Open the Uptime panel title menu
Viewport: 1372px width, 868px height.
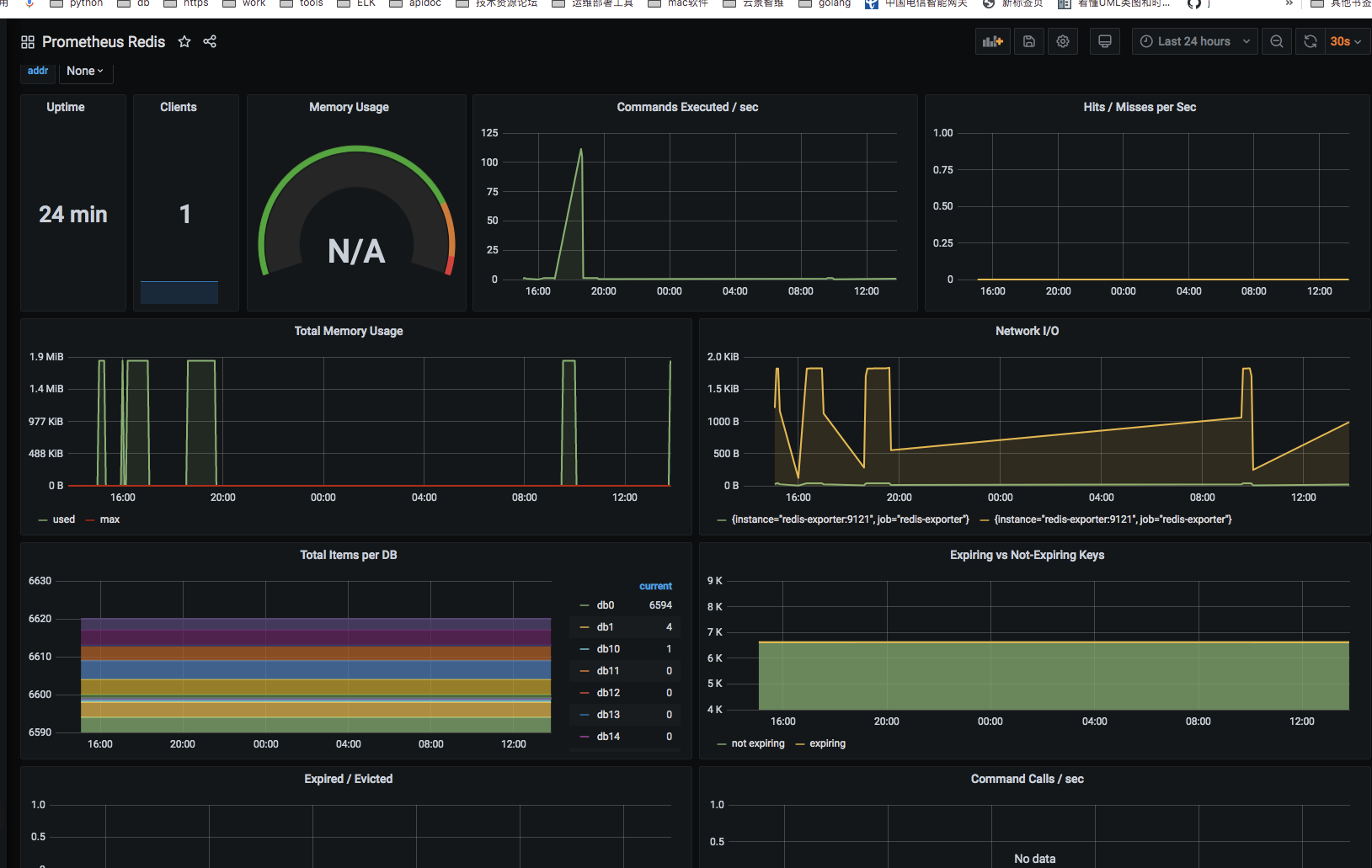(x=66, y=107)
